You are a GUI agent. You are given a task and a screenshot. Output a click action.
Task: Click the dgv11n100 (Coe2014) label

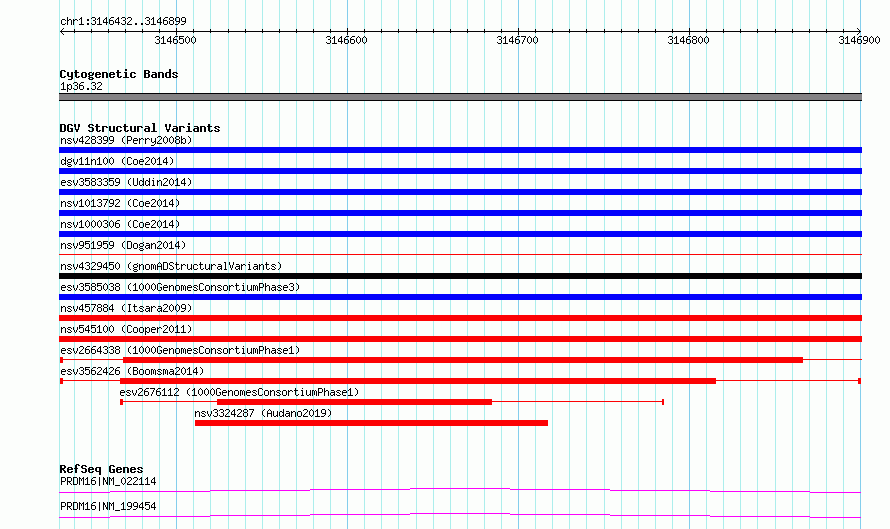[117, 161]
